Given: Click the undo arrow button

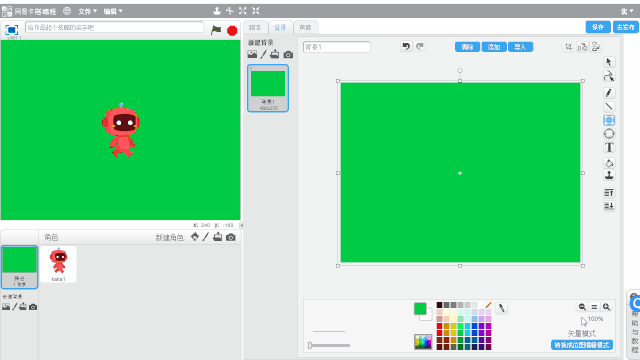Looking at the screenshot, I should coord(406,47).
